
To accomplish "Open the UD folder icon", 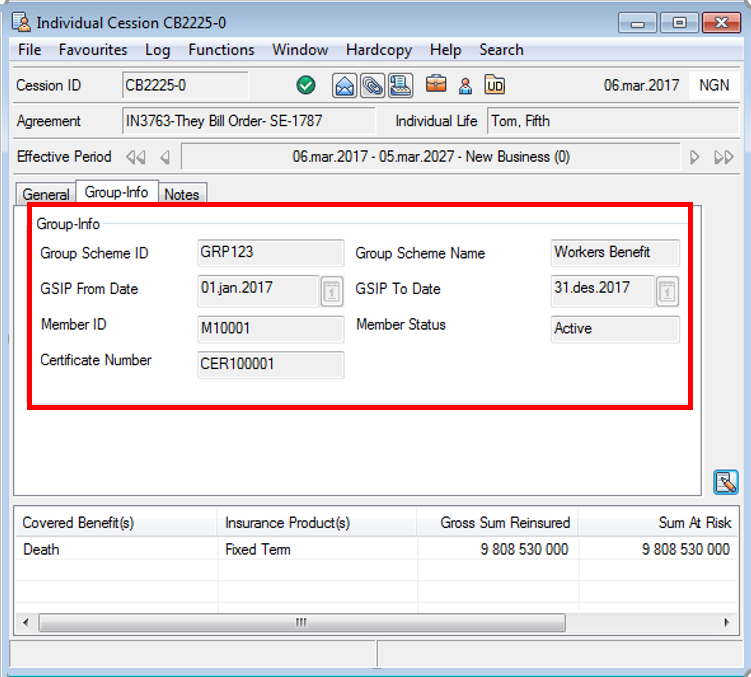I will 494,85.
